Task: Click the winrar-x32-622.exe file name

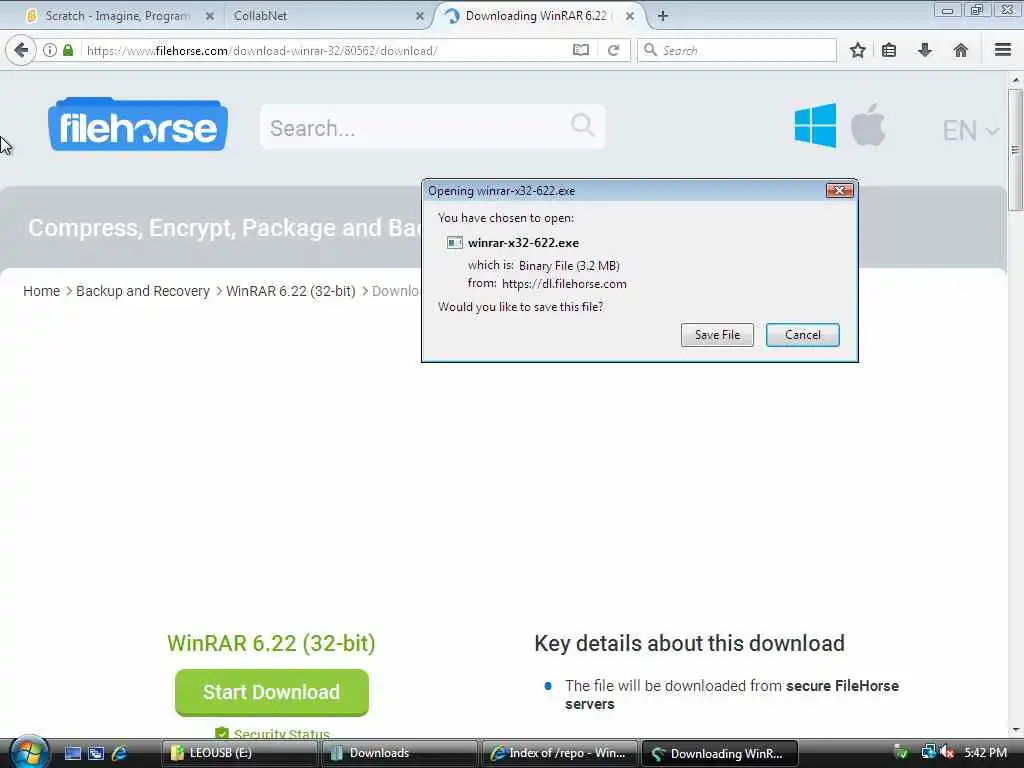Action: (x=523, y=243)
